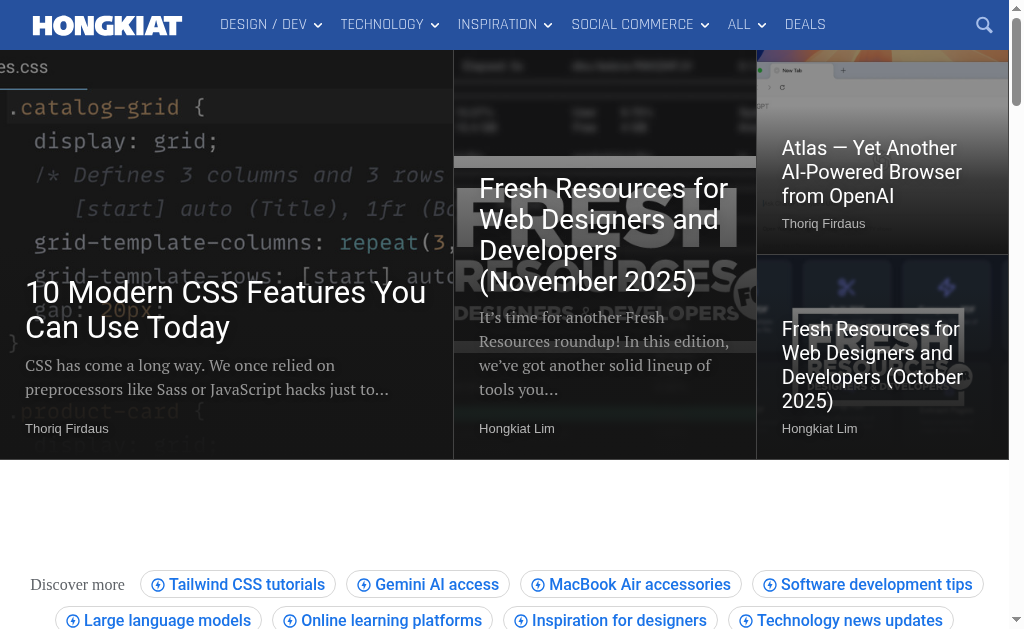Image resolution: width=1024 pixels, height=629 pixels.
Task: Read Atlas AI-Powered Browser article
Action: [x=871, y=172]
